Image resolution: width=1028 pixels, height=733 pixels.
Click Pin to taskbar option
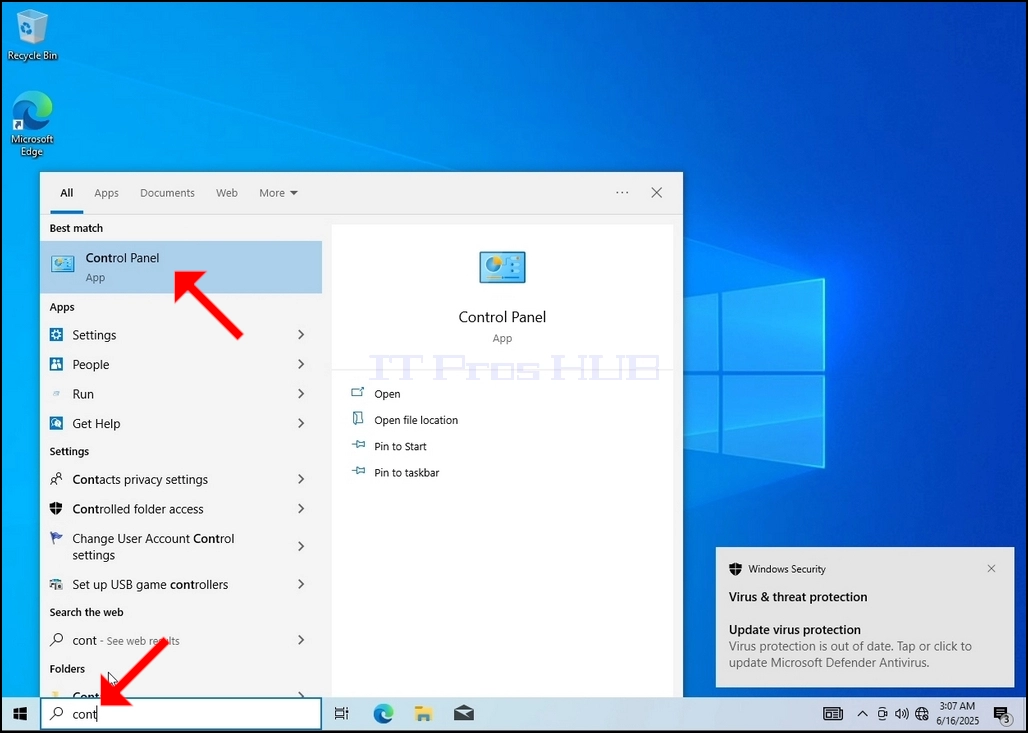[x=406, y=473]
